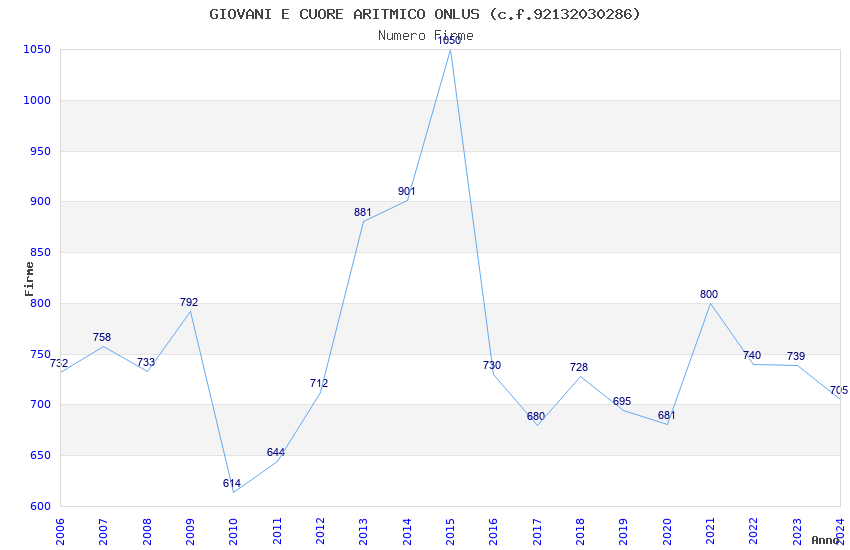Click y-axis tick value 950
The height and width of the screenshot is (550, 850).
click(x=40, y=151)
